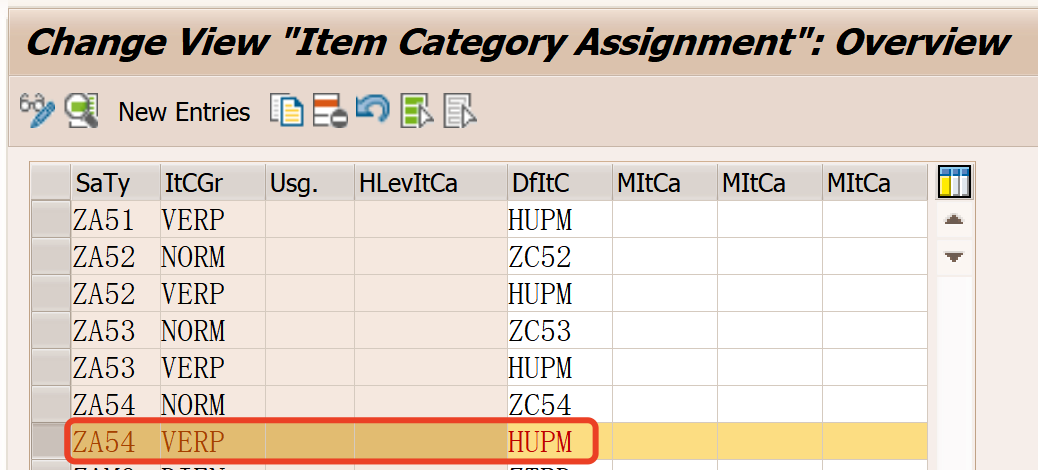This screenshot has height=470, width=1038.
Task: Click ItCGr cell VERP in ZA52 row
Action: click(x=212, y=294)
